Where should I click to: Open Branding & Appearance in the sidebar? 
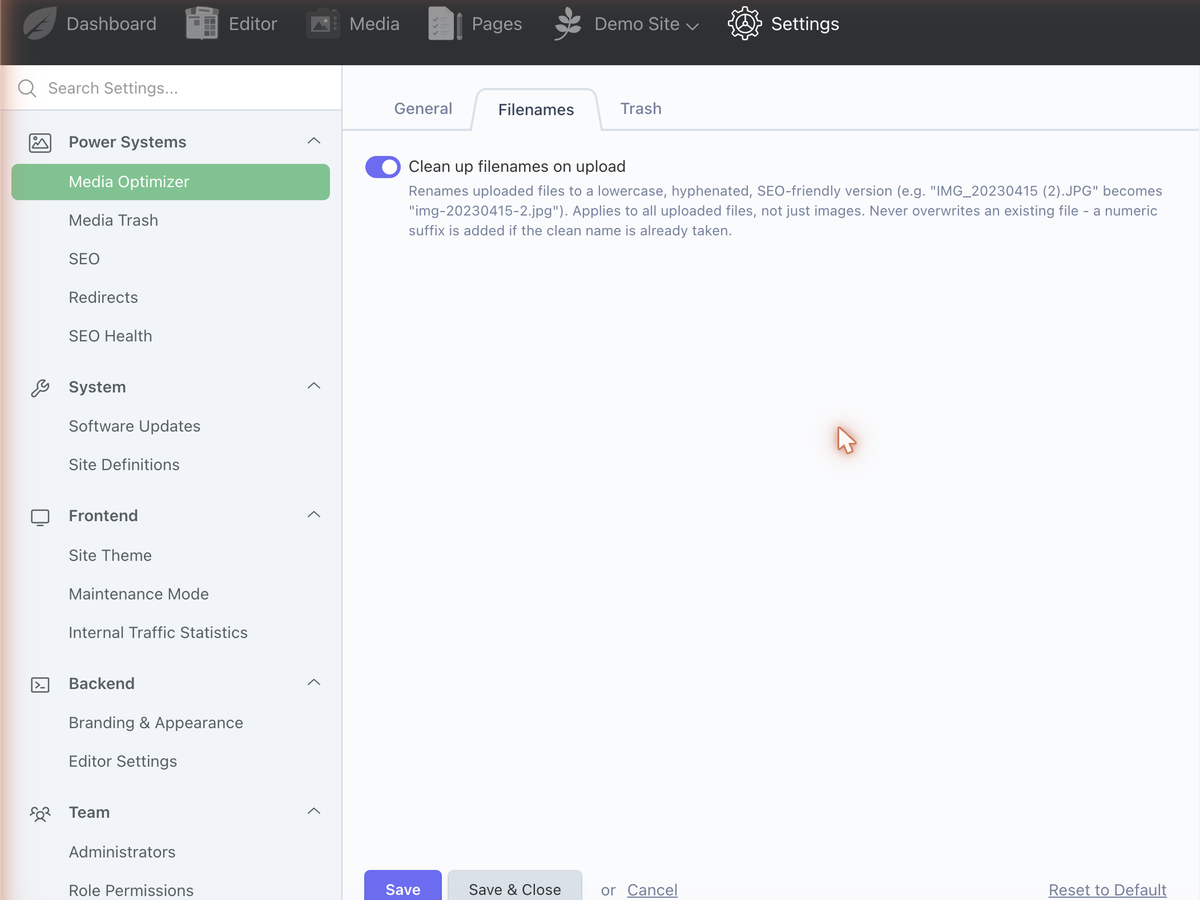click(x=155, y=723)
